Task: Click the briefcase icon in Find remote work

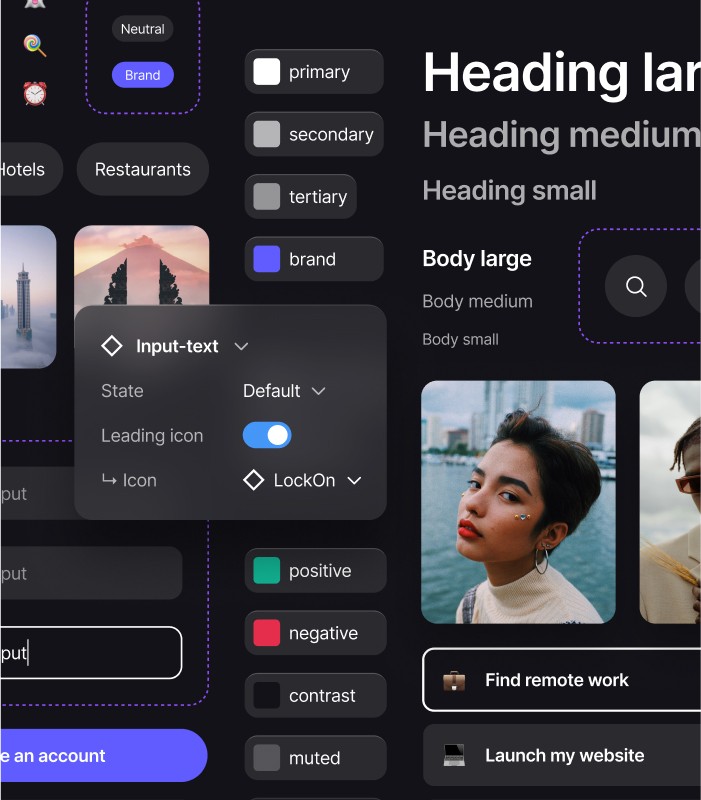Action: 454,681
